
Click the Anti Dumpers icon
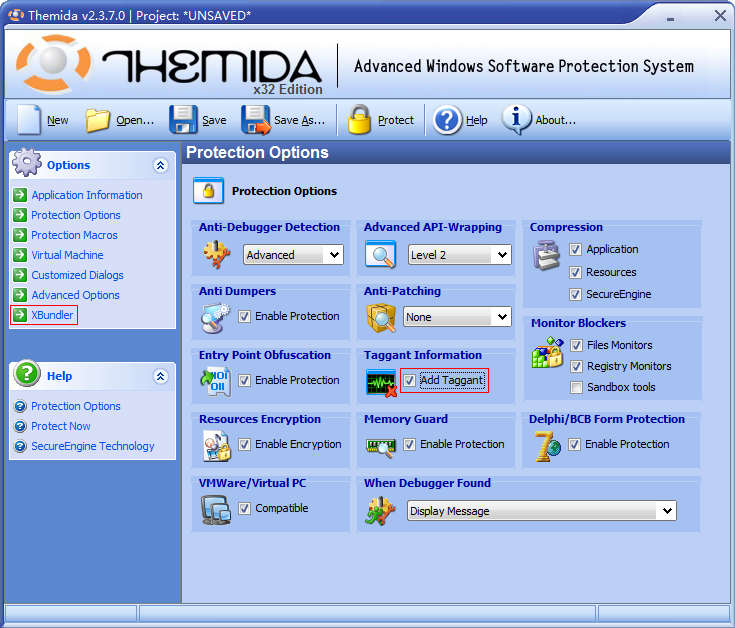(215, 318)
